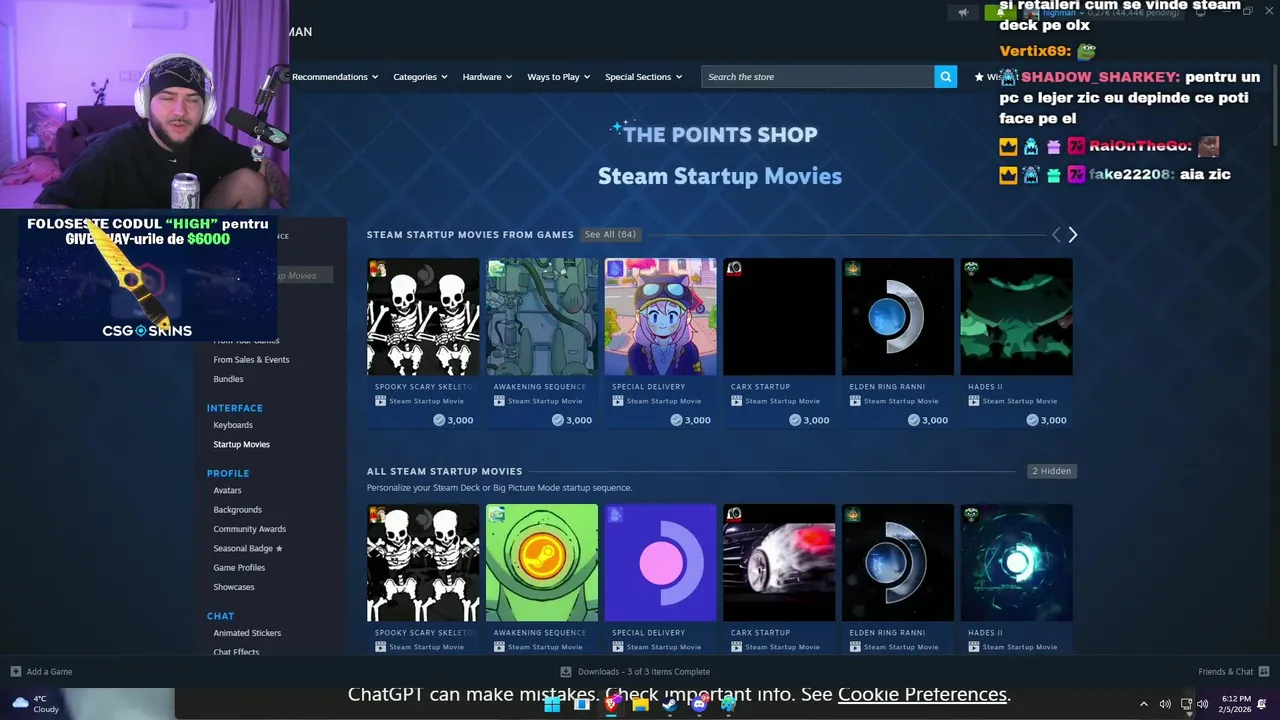Expand the Recommendations dropdown

tap(335, 77)
